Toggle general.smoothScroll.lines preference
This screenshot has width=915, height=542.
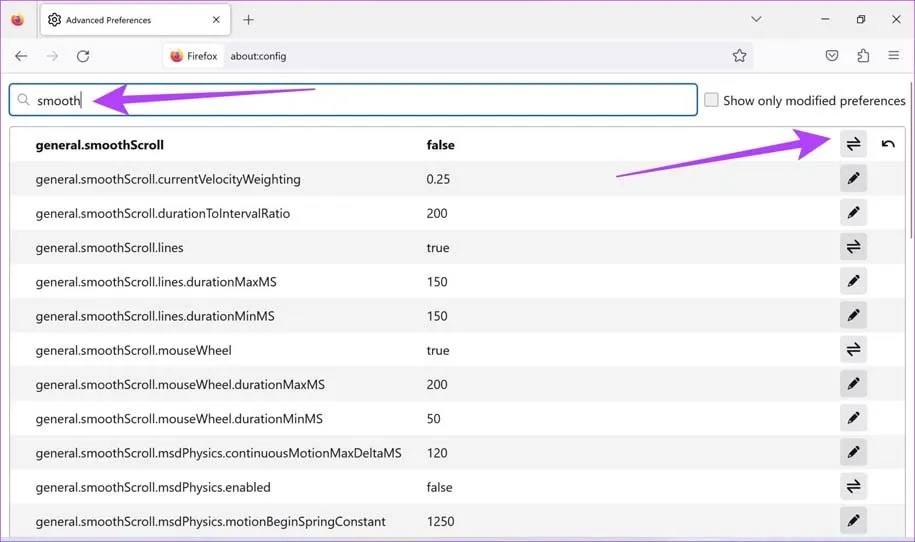(853, 247)
